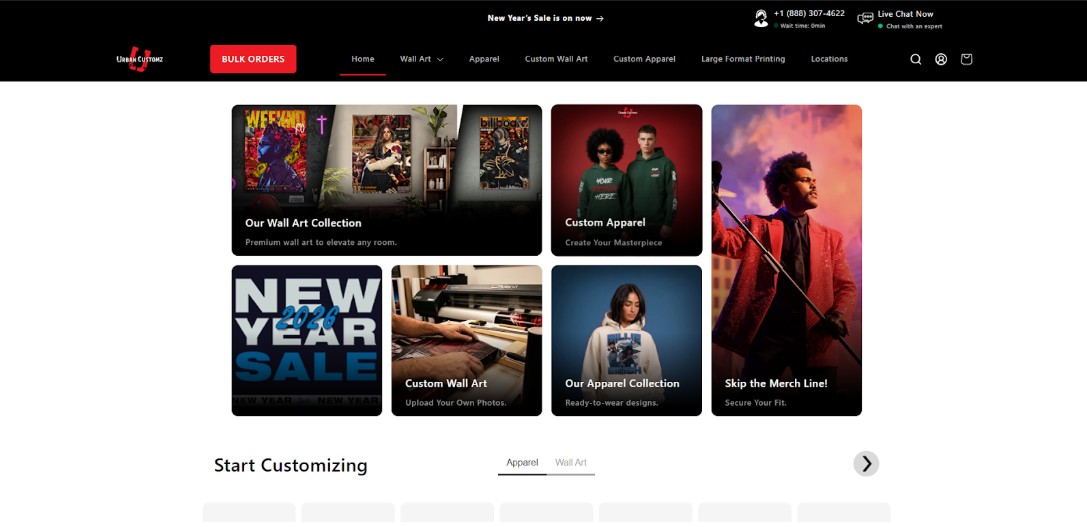Click the phone support agent icon

pos(761,19)
